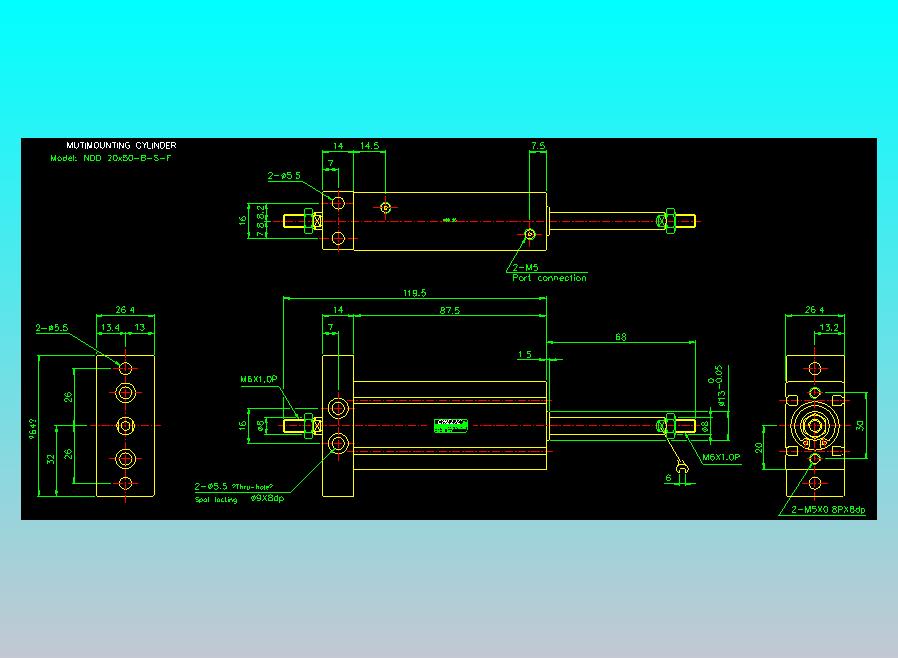
Task: Select the "2-M5X0.8PX8dp" thread callout
Action: click(828, 509)
